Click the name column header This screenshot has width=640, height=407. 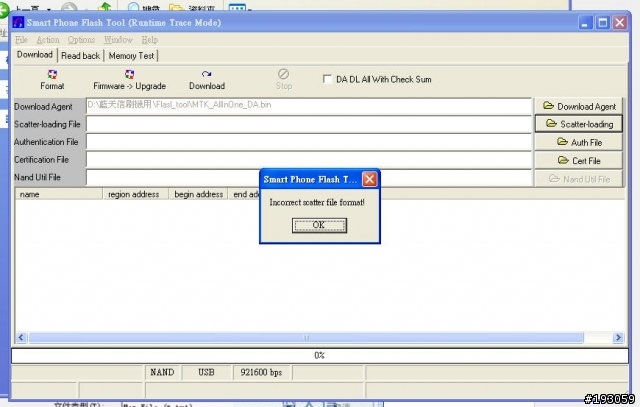point(59,194)
